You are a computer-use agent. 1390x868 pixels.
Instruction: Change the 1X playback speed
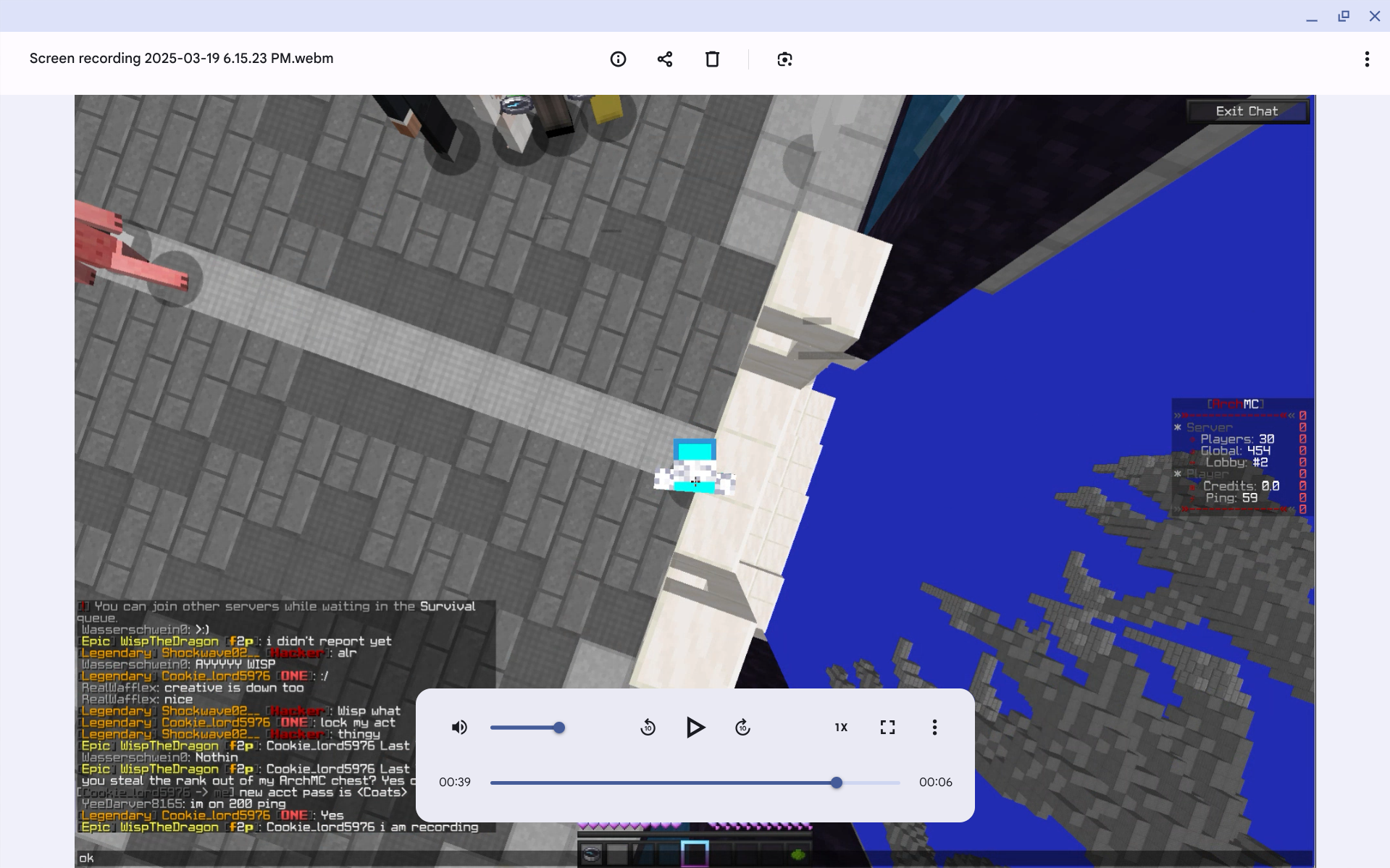841,728
